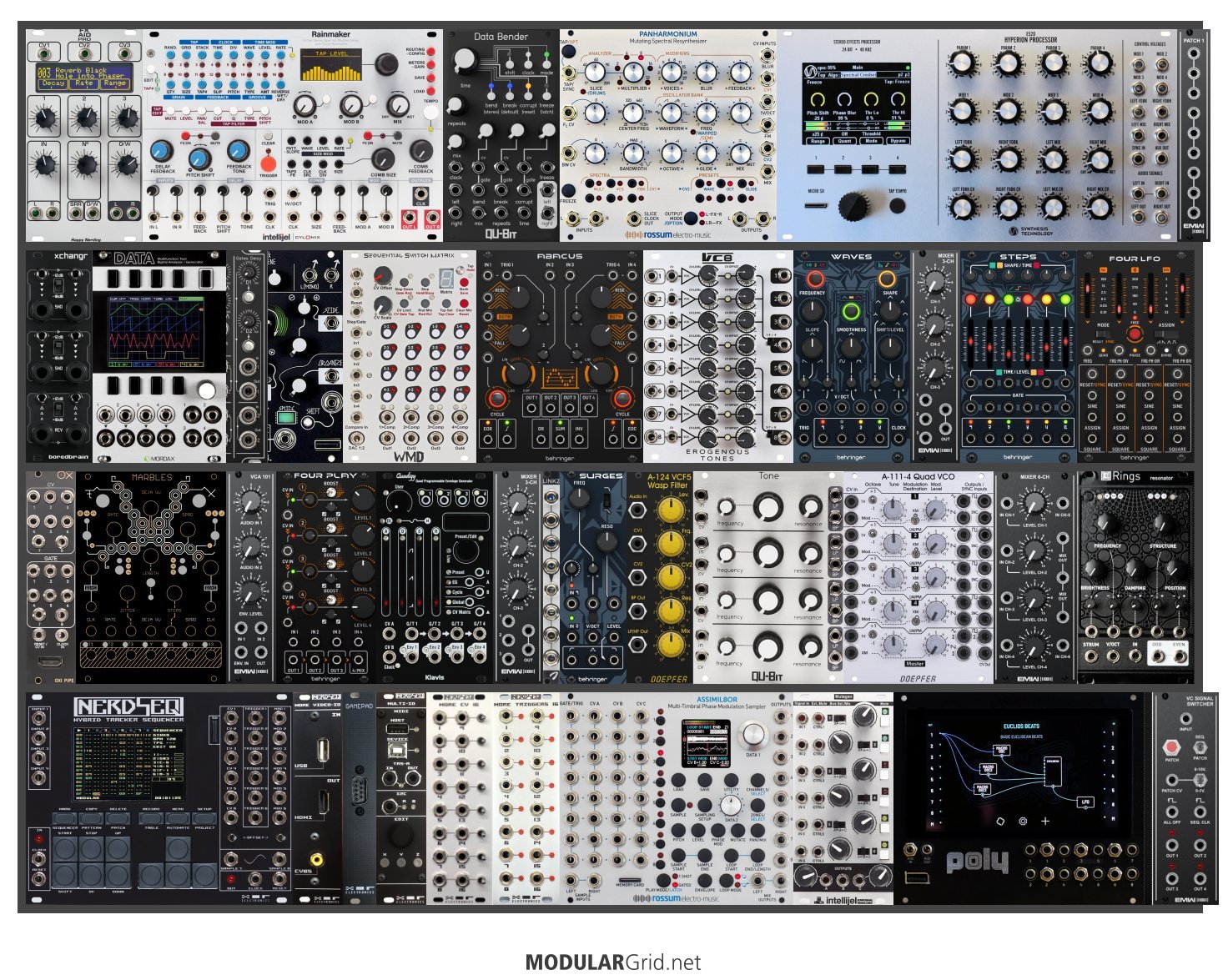Select Bypass on the E520 screen

click(x=898, y=141)
